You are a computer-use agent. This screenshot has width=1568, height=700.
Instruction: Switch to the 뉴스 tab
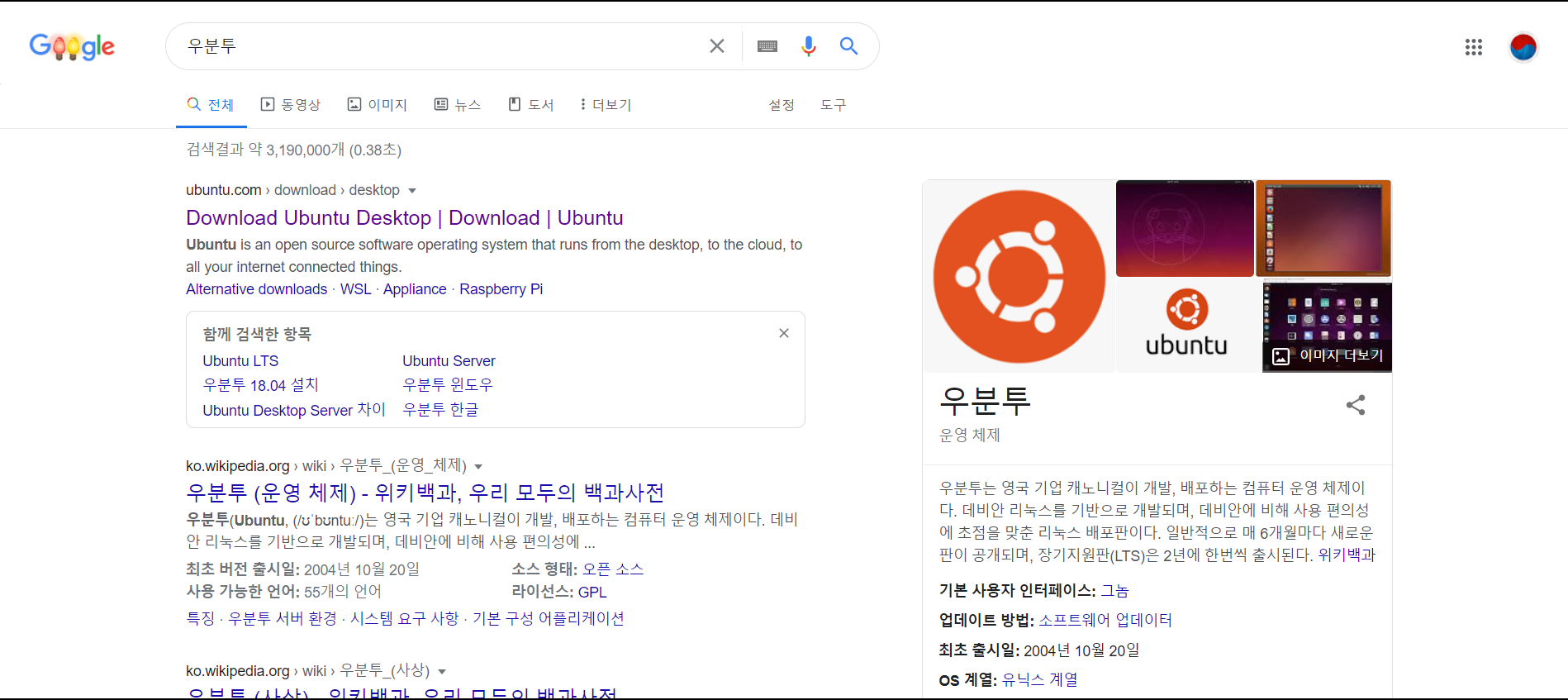pos(458,105)
